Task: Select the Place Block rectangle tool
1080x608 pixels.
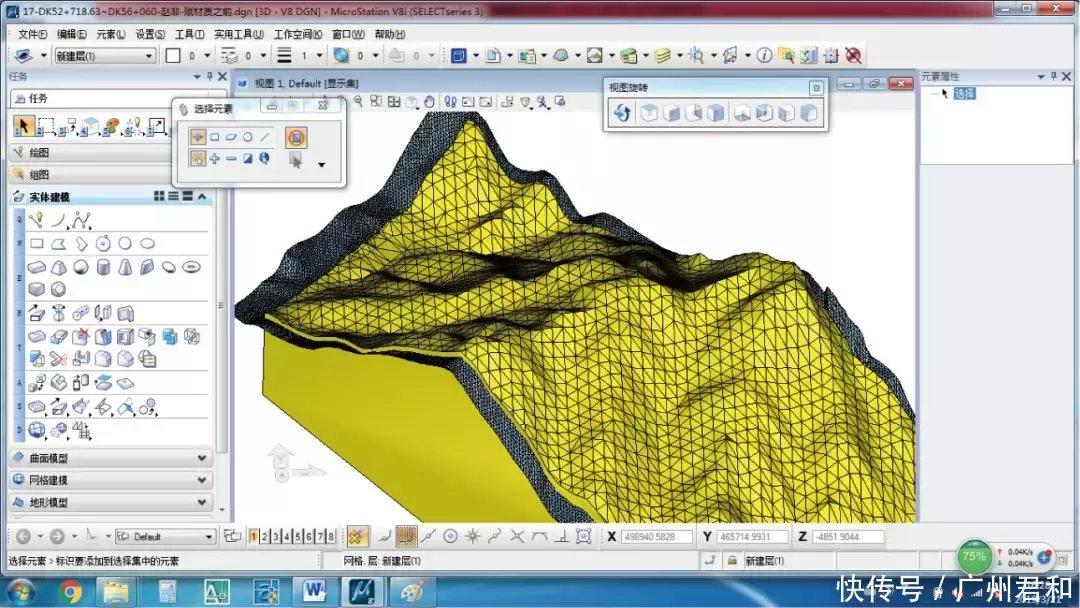Action: [37, 243]
